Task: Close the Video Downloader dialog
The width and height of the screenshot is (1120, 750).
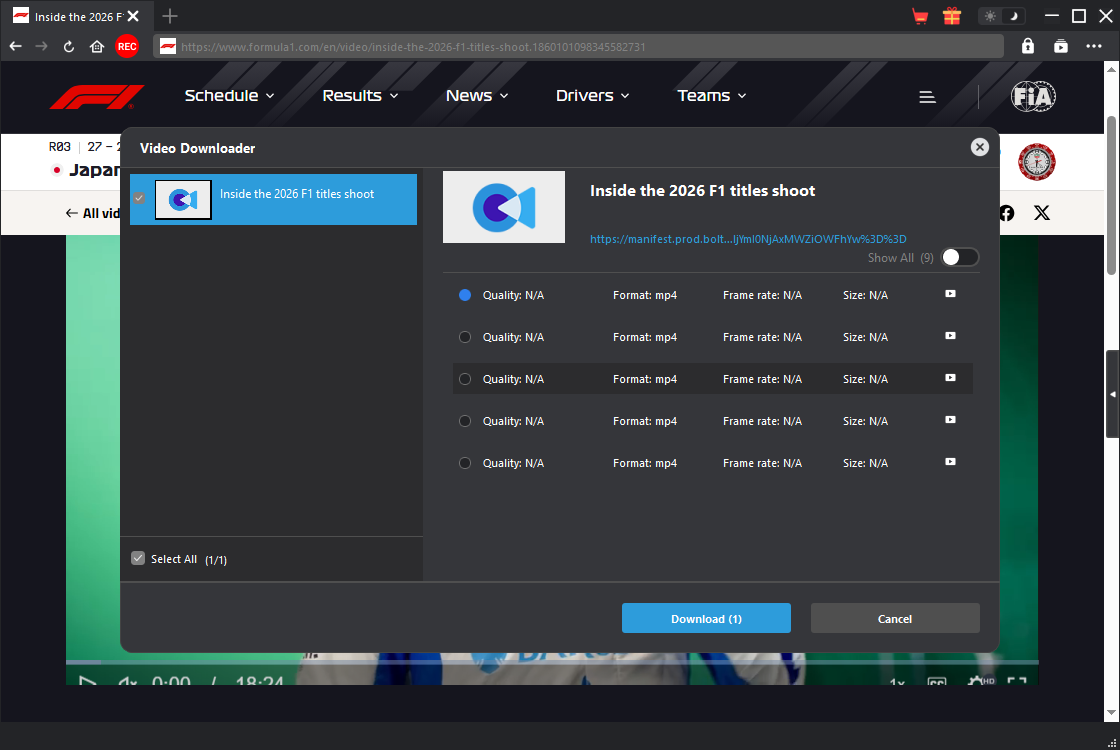Action: pos(979,147)
